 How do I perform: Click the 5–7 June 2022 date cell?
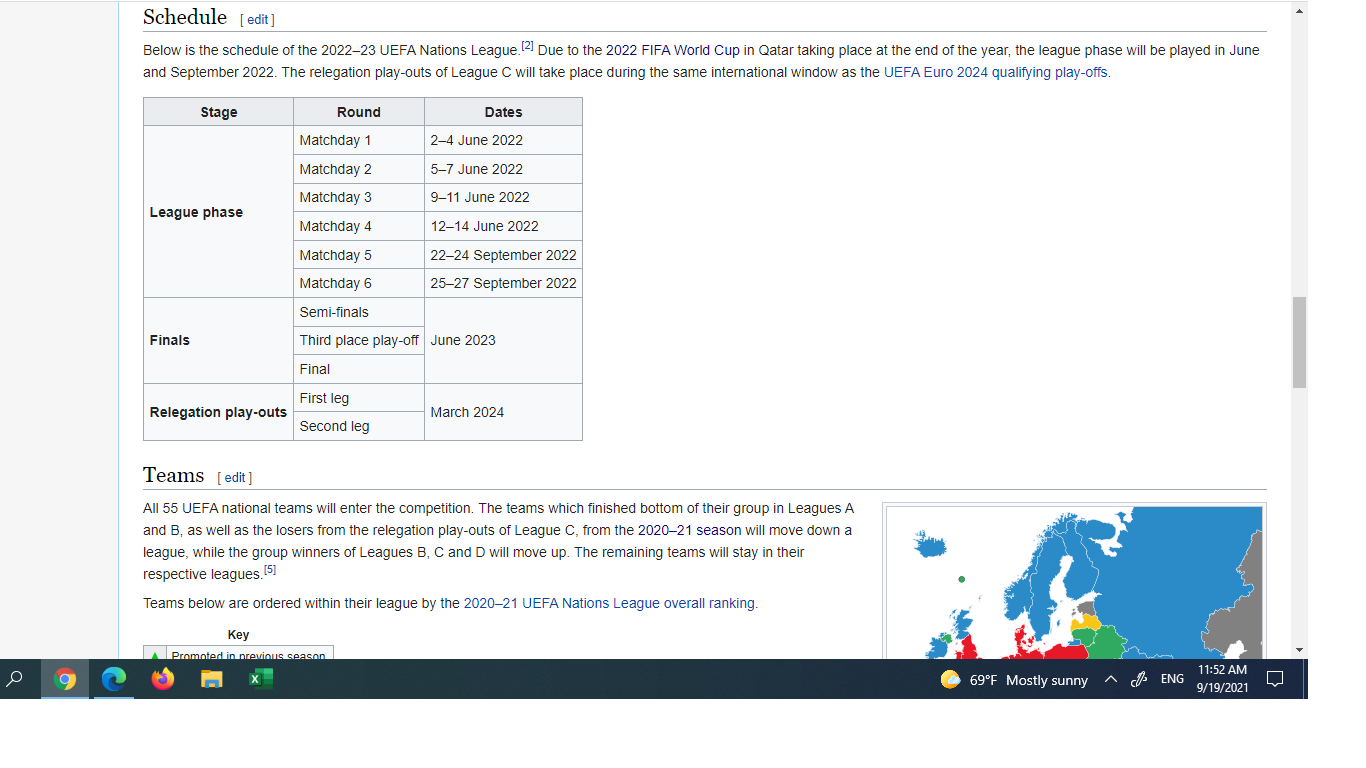pyautogui.click(x=503, y=169)
